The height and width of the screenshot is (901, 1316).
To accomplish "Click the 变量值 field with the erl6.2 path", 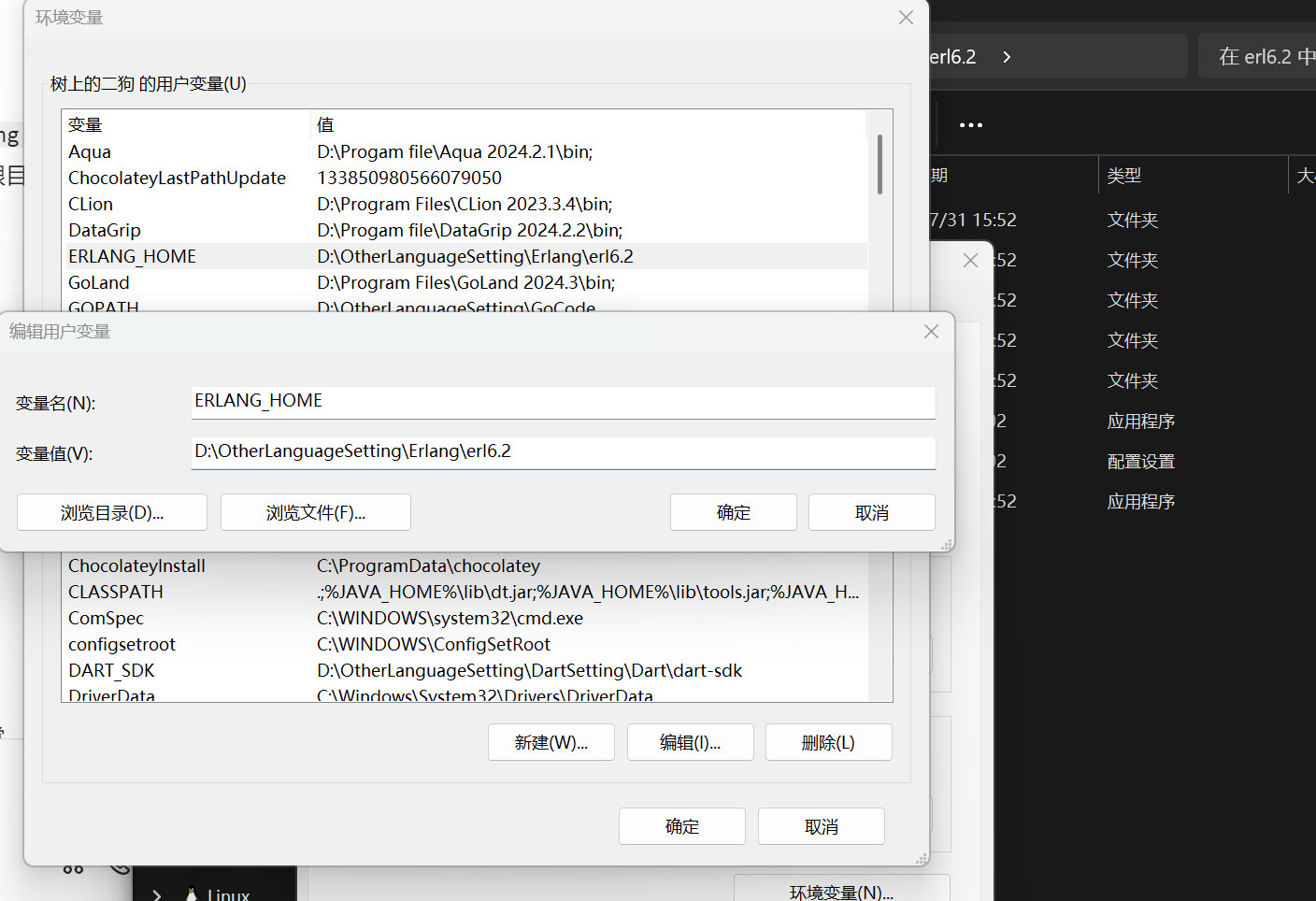I will pyautogui.click(x=563, y=452).
